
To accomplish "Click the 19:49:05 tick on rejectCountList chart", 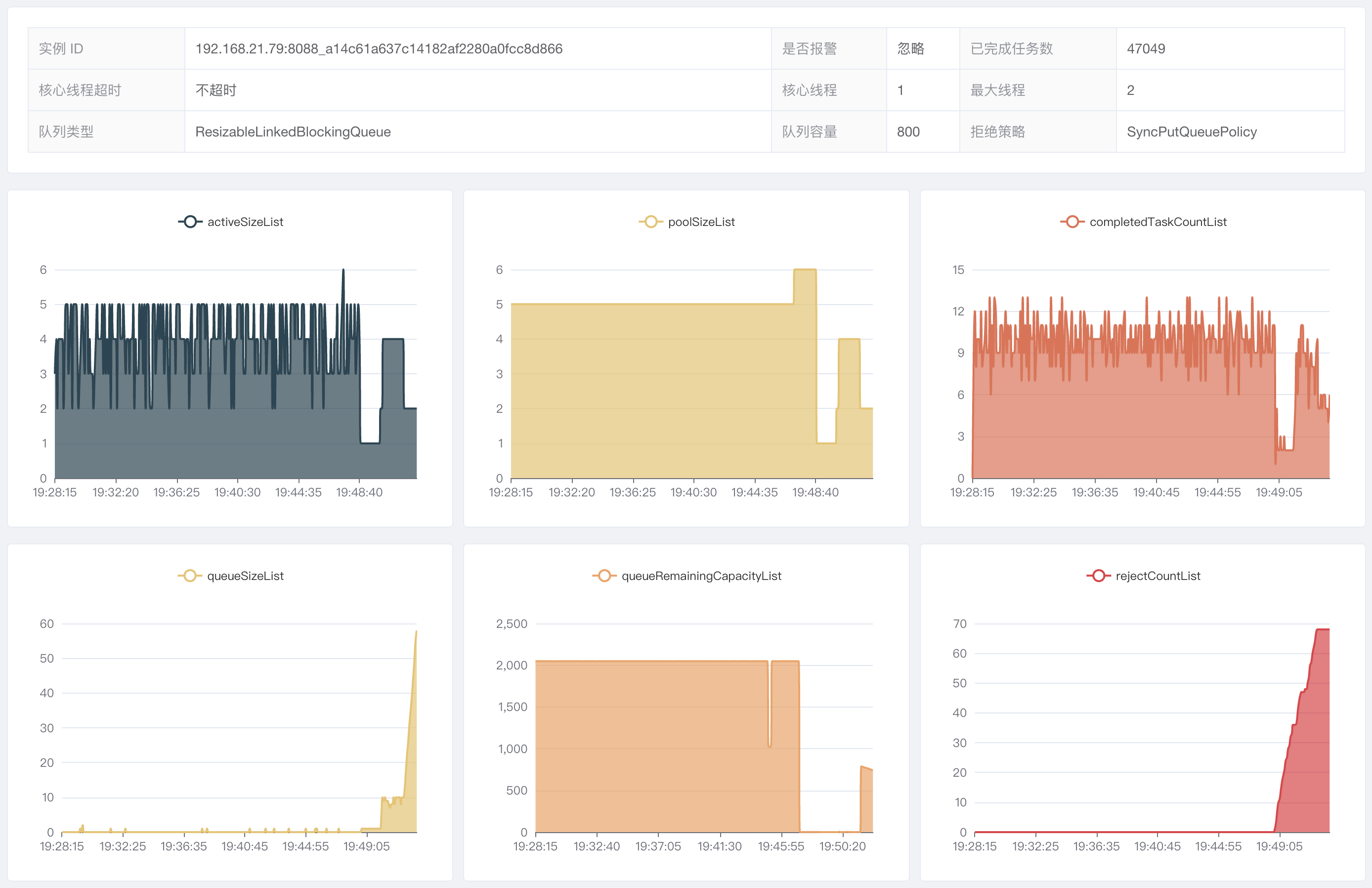I will (1279, 846).
